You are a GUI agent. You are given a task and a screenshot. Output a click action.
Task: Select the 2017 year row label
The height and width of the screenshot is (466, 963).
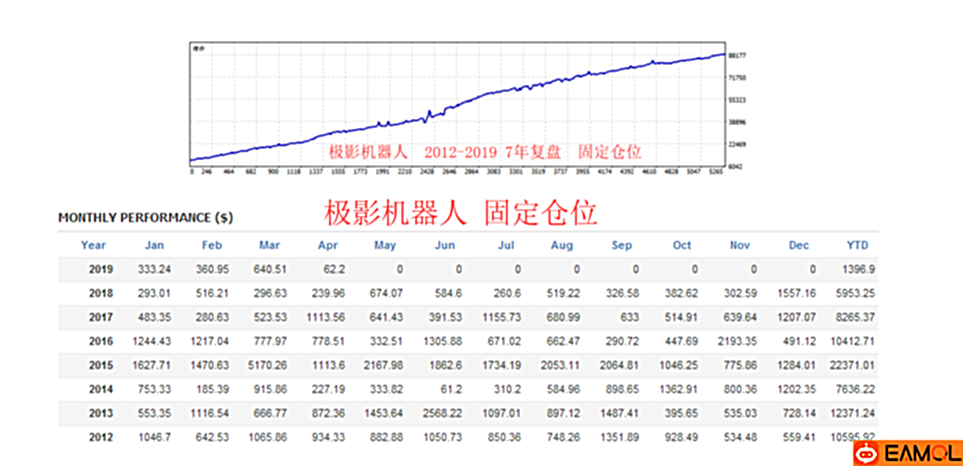[x=101, y=317]
